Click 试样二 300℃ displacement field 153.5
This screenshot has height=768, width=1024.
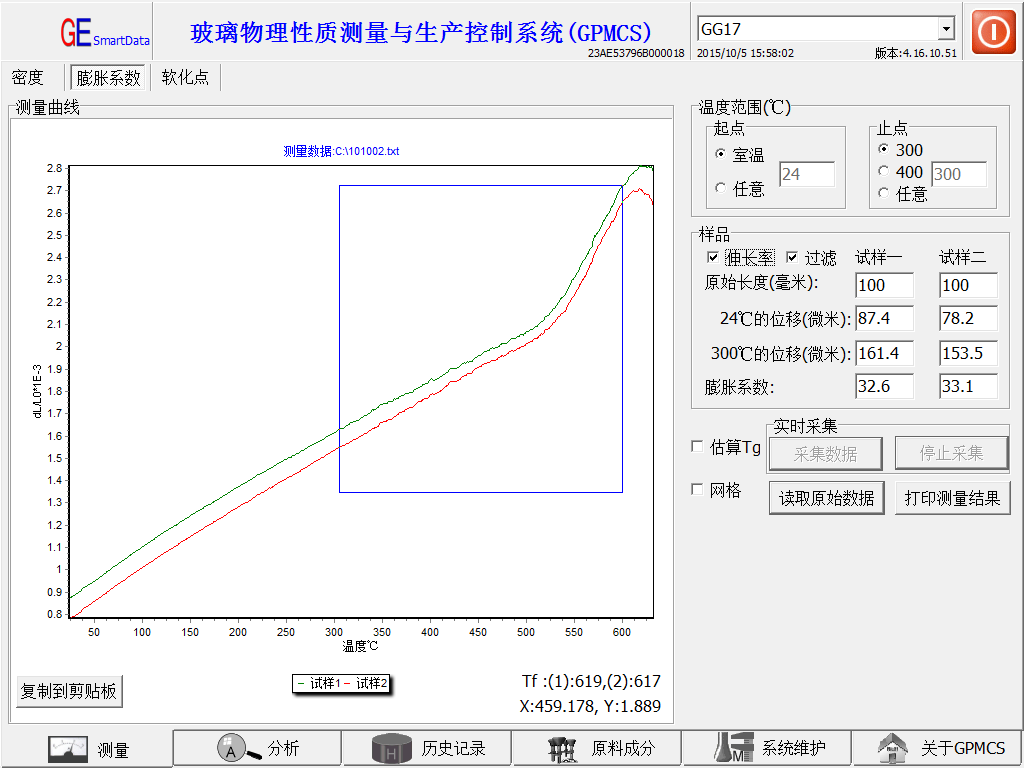(968, 353)
